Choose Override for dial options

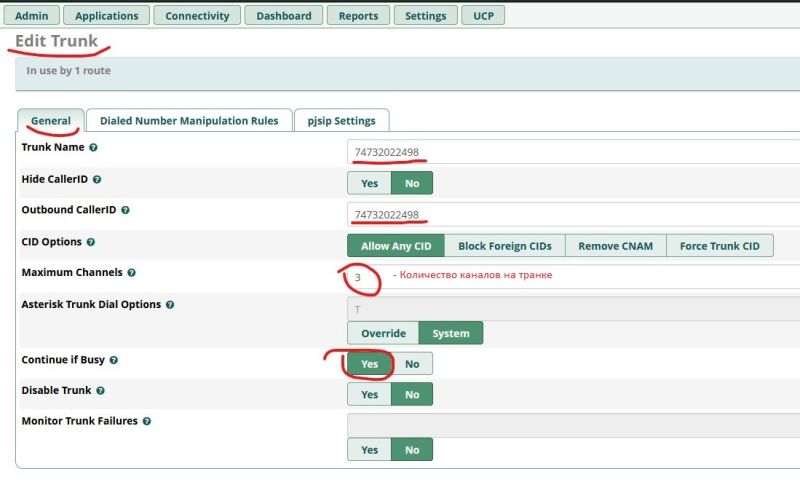[x=383, y=333]
